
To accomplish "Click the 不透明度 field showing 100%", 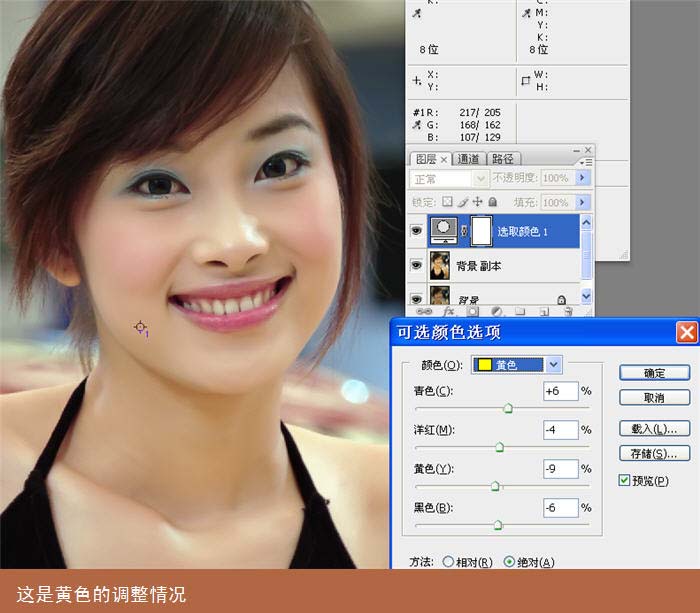I will pyautogui.click(x=558, y=178).
